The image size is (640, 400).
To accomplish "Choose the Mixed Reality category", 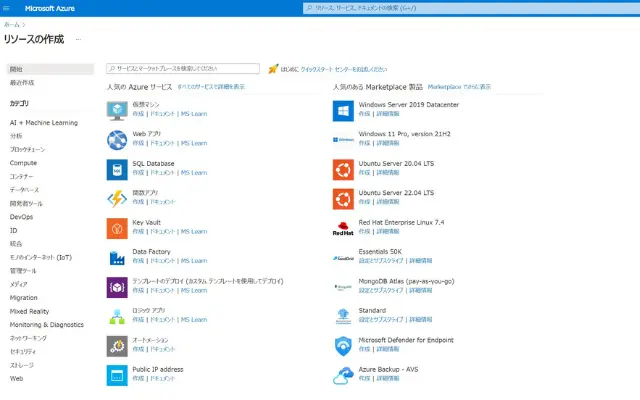I will (29, 311).
